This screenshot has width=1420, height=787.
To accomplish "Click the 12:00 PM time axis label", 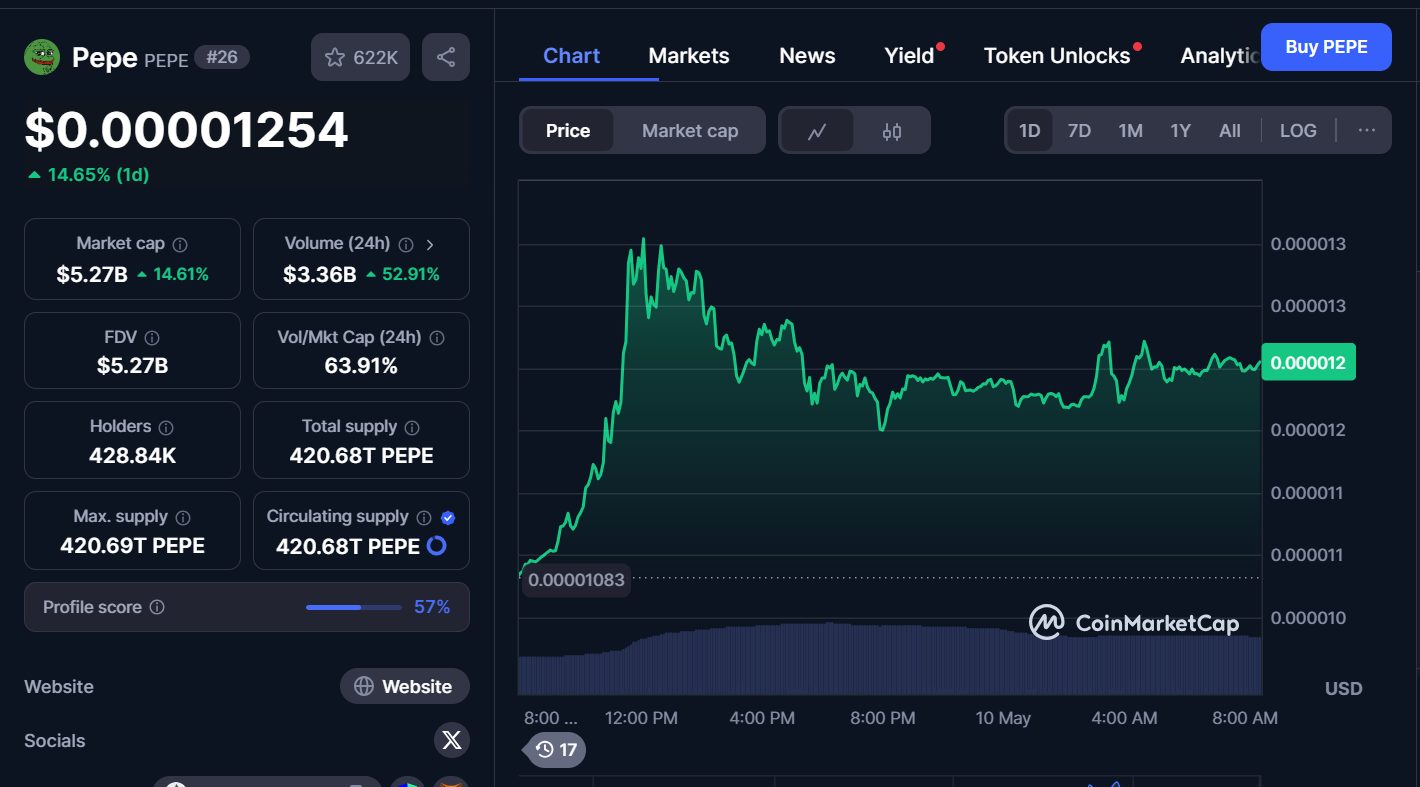I will (641, 718).
